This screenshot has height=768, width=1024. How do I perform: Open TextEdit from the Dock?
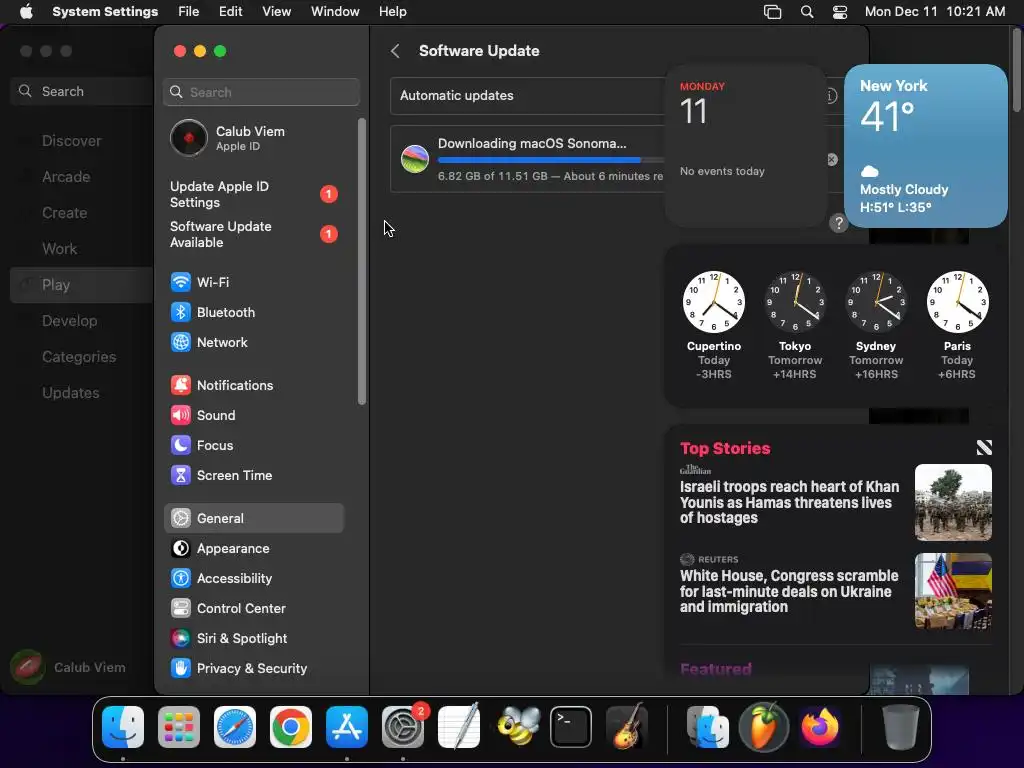(x=459, y=727)
